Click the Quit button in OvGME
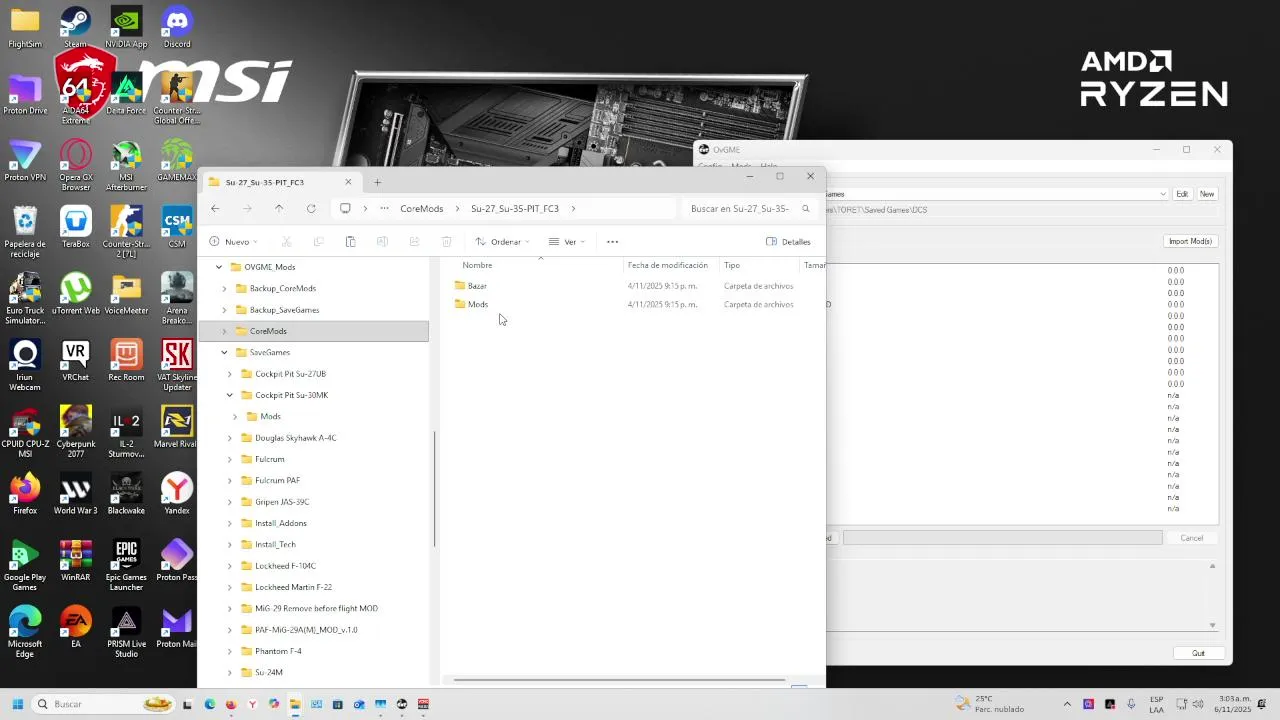This screenshot has width=1280, height=720. click(x=1198, y=653)
